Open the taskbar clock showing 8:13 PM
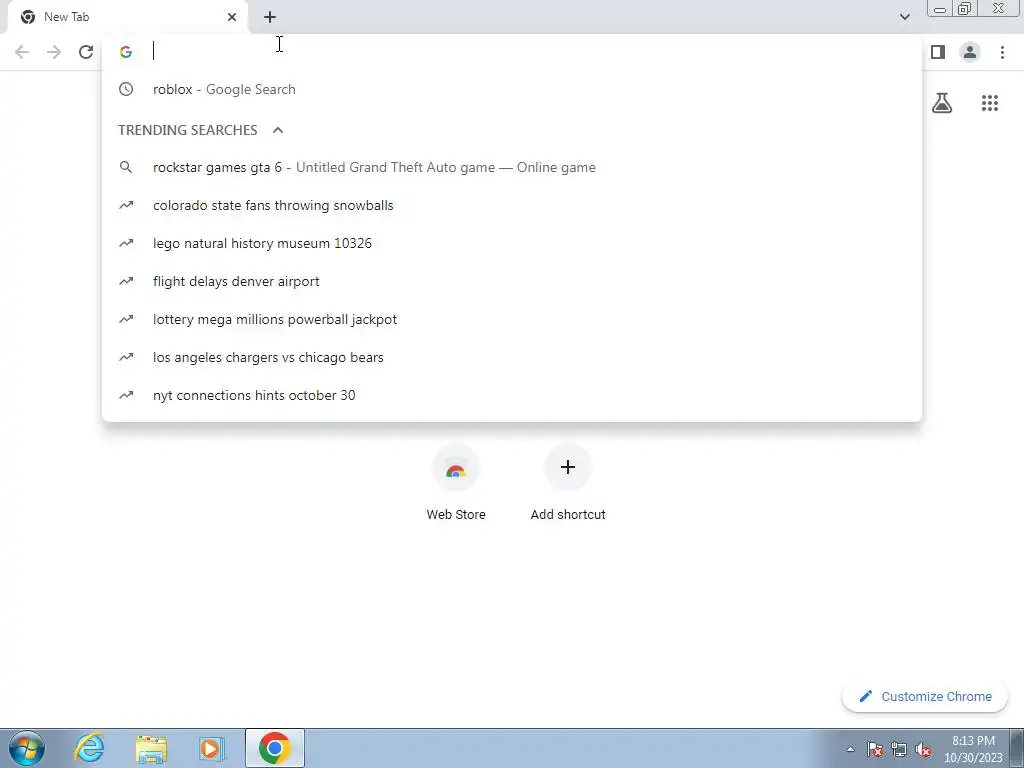 973,749
